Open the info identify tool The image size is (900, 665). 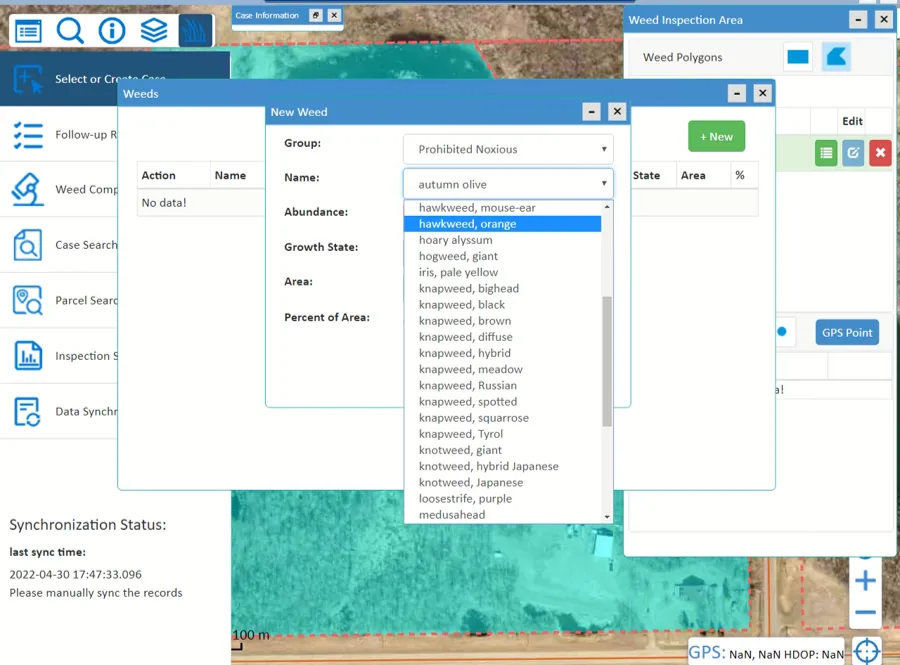tap(112, 30)
